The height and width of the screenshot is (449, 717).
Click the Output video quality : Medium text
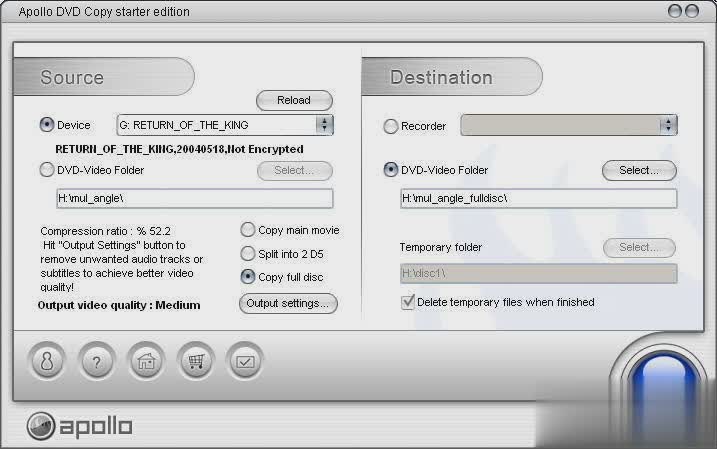[x=119, y=305]
